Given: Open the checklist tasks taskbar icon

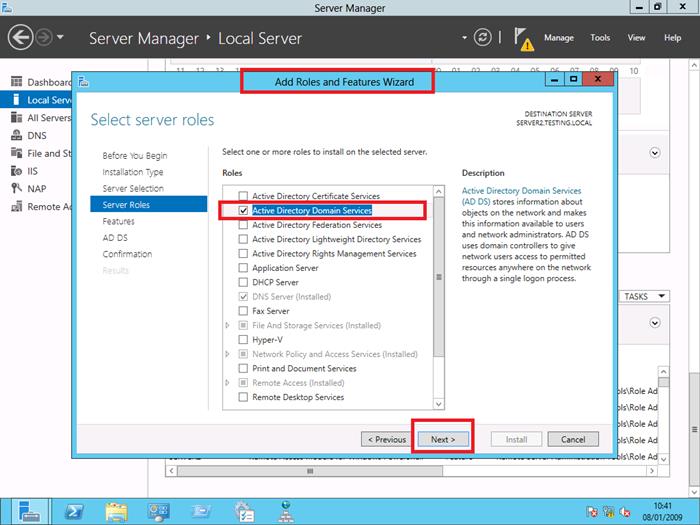Looking at the screenshot, I should coord(244,512).
